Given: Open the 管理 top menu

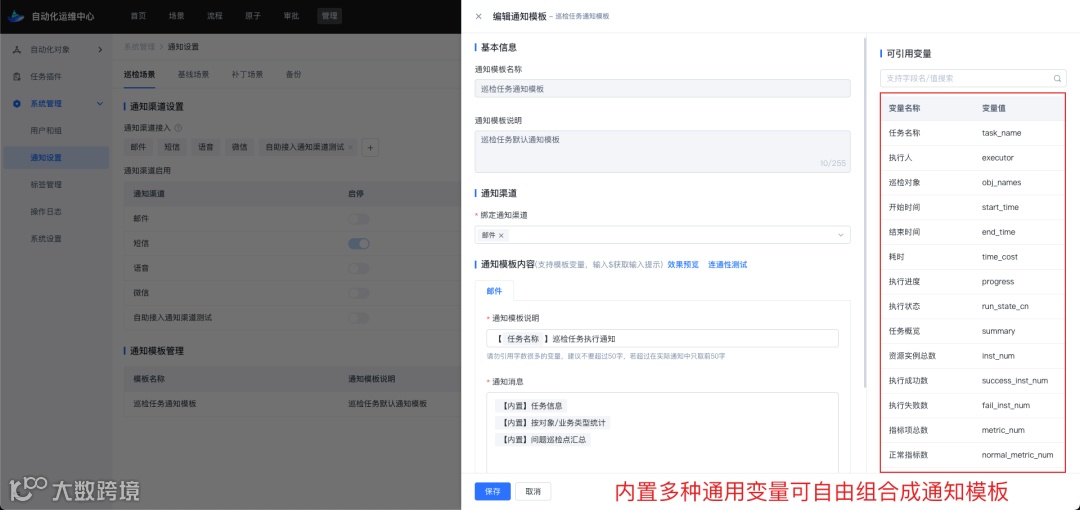Looking at the screenshot, I should tap(329, 16).
